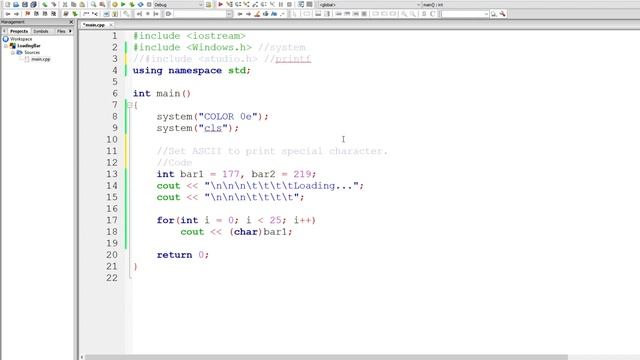The height and width of the screenshot is (360, 640).
Task: Close the Management panel
Action: click(x=71, y=22)
